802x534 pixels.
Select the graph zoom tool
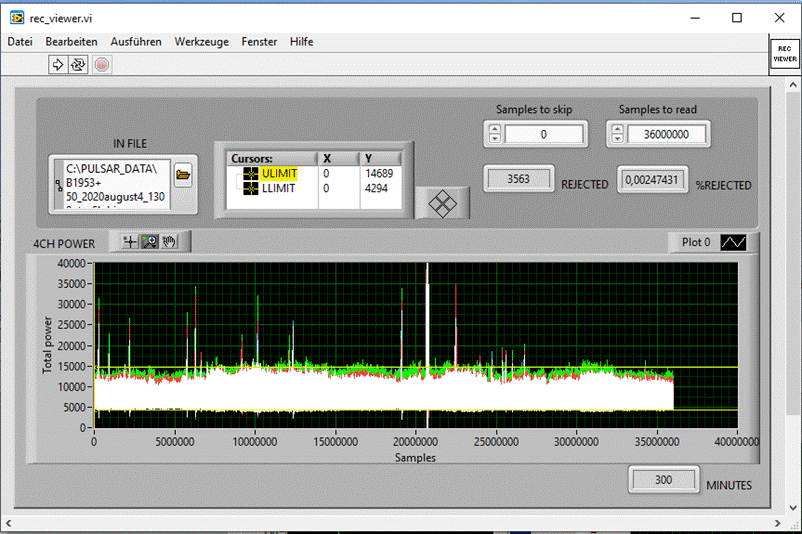tap(149, 242)
